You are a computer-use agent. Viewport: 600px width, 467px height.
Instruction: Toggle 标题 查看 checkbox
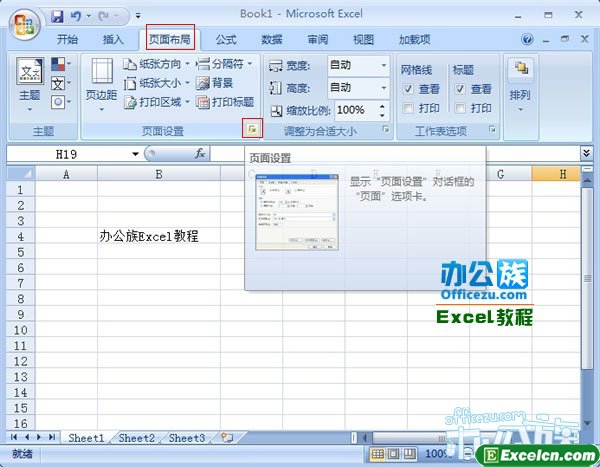pyautogui.click(x=460, y=89)
